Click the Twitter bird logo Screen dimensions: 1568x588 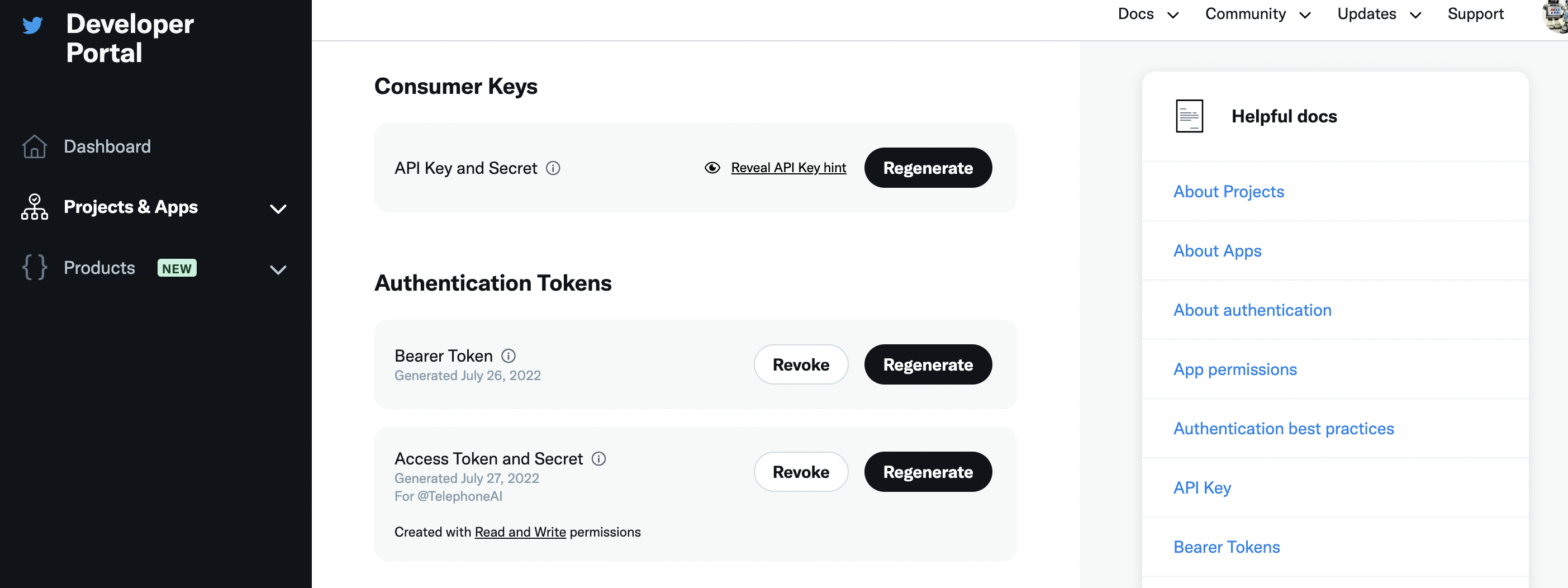coord(32,25)
